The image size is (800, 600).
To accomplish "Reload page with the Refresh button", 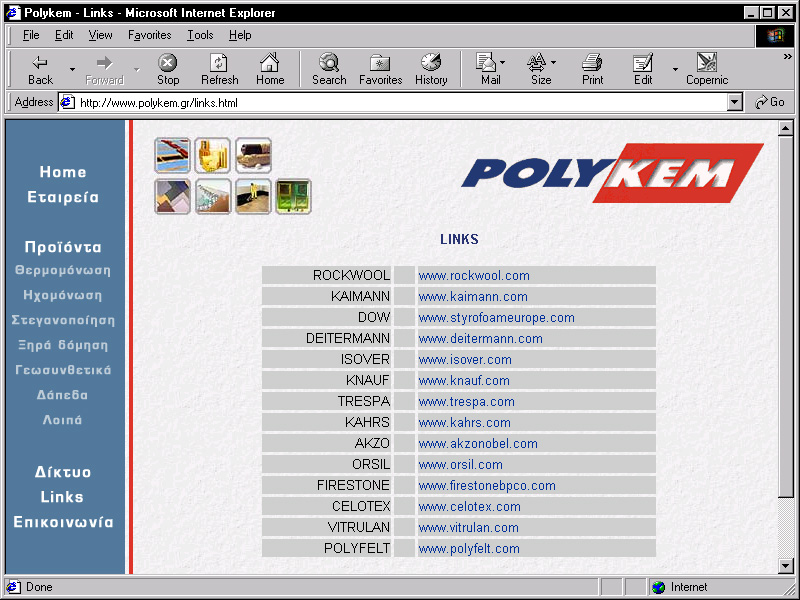I will pyautogui.click(x=219, y=69).
